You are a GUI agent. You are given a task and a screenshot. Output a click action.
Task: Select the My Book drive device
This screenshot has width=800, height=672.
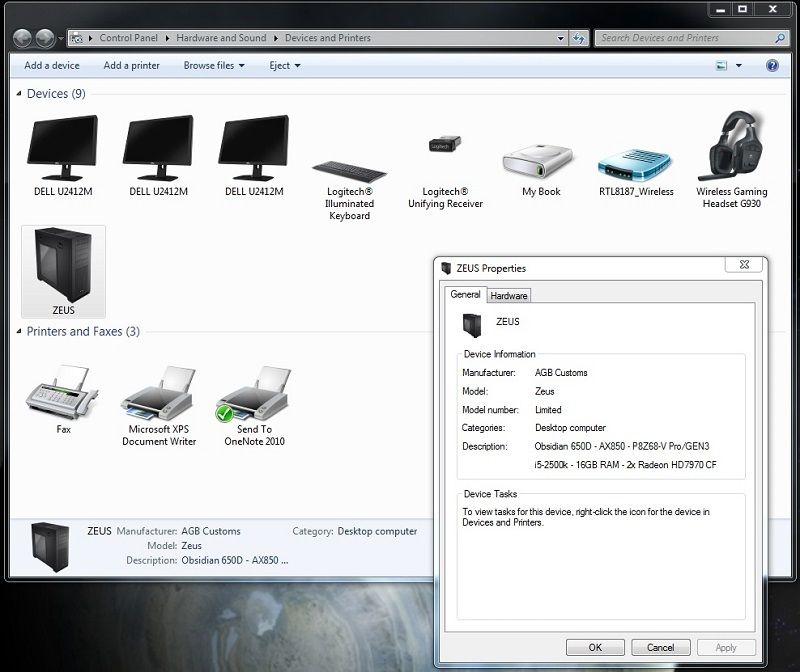tap(541, 170)
